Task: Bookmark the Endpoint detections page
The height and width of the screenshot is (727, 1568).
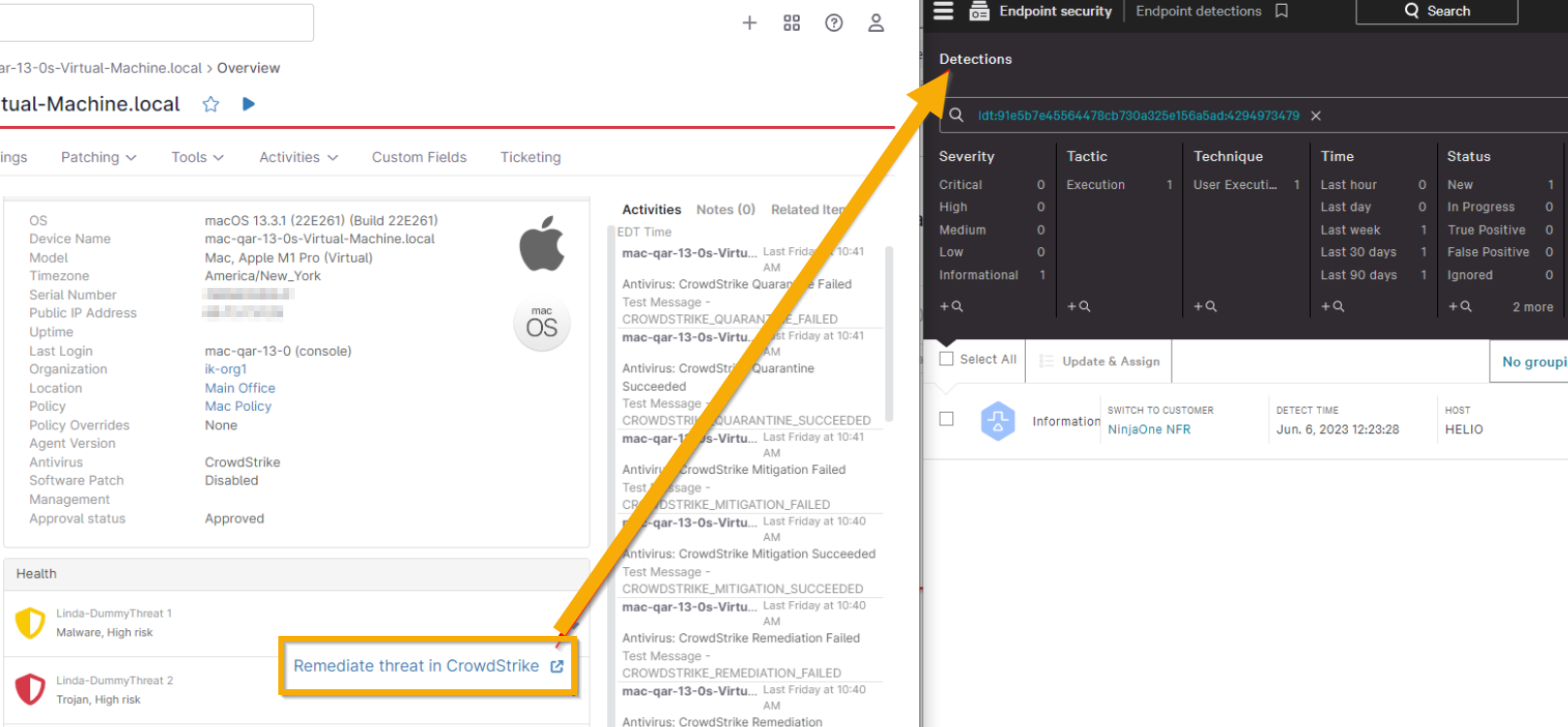Action: point(1282,11)
